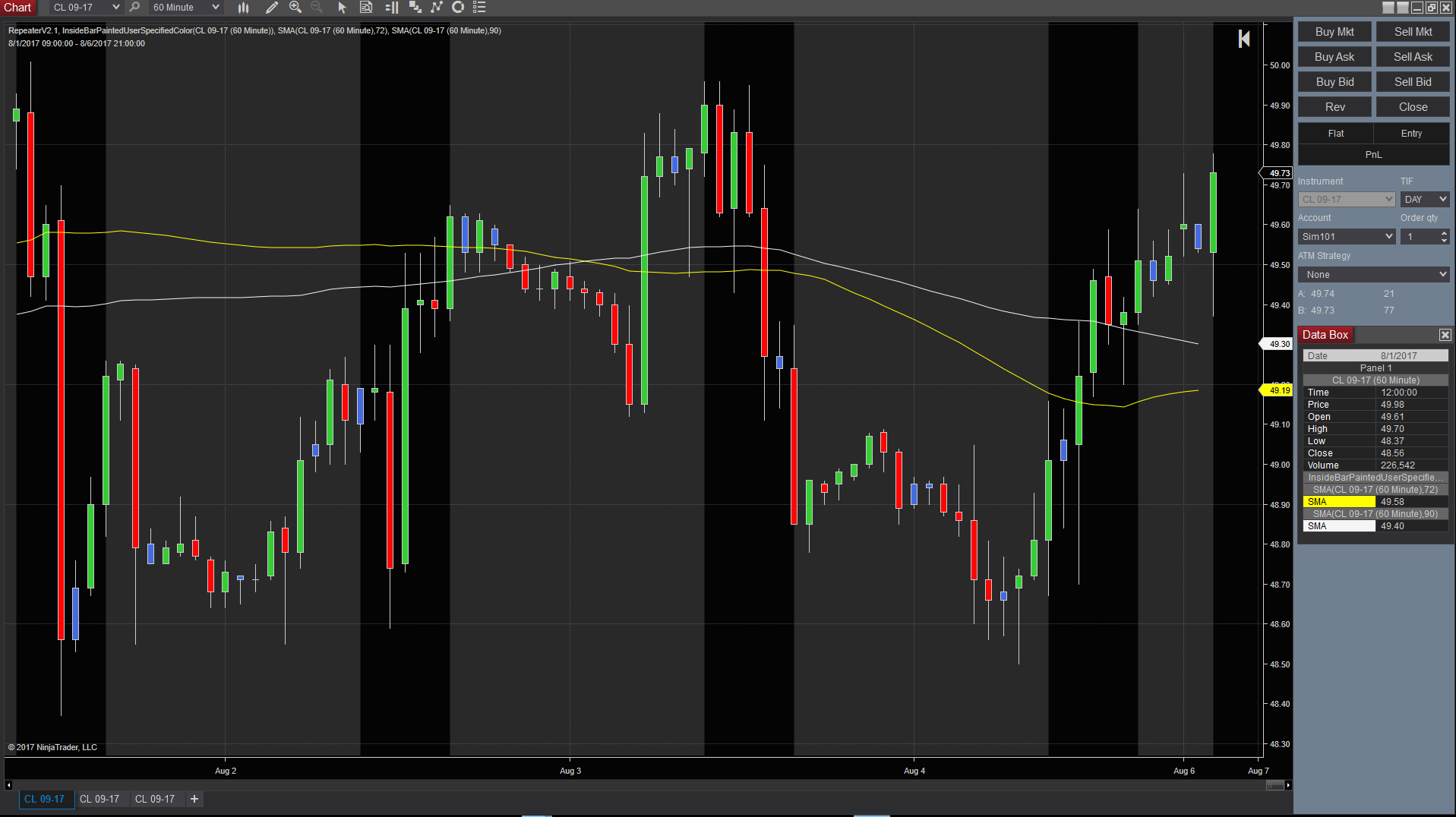The image size is (1456, 817).
Task: Open the instrument search magnifier
Action: (135, 8)
